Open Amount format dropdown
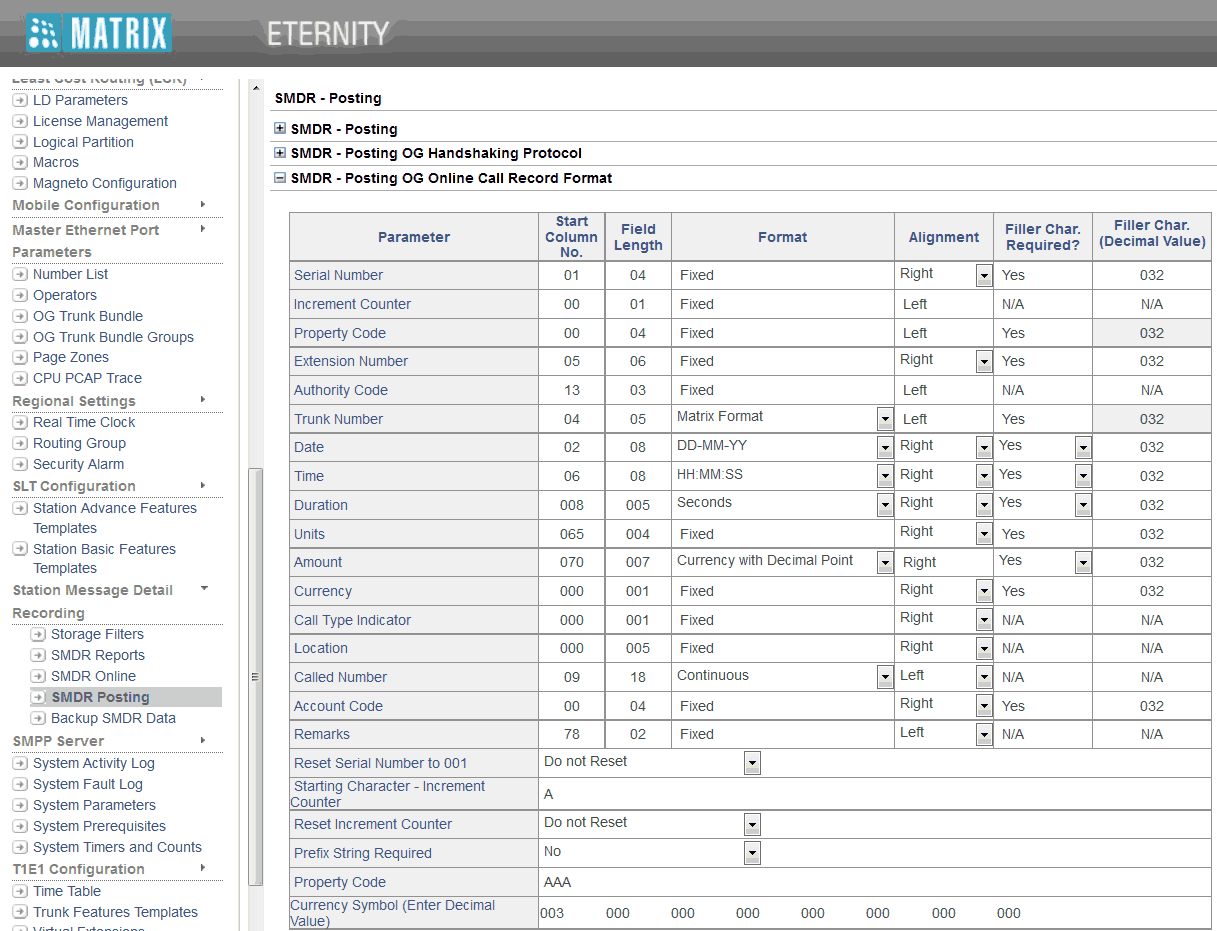 [885, 563]
